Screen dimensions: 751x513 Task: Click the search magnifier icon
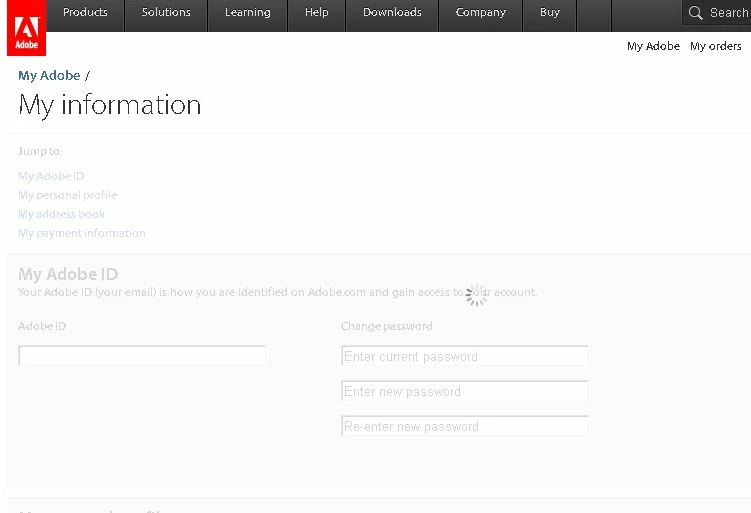(695, 12)
